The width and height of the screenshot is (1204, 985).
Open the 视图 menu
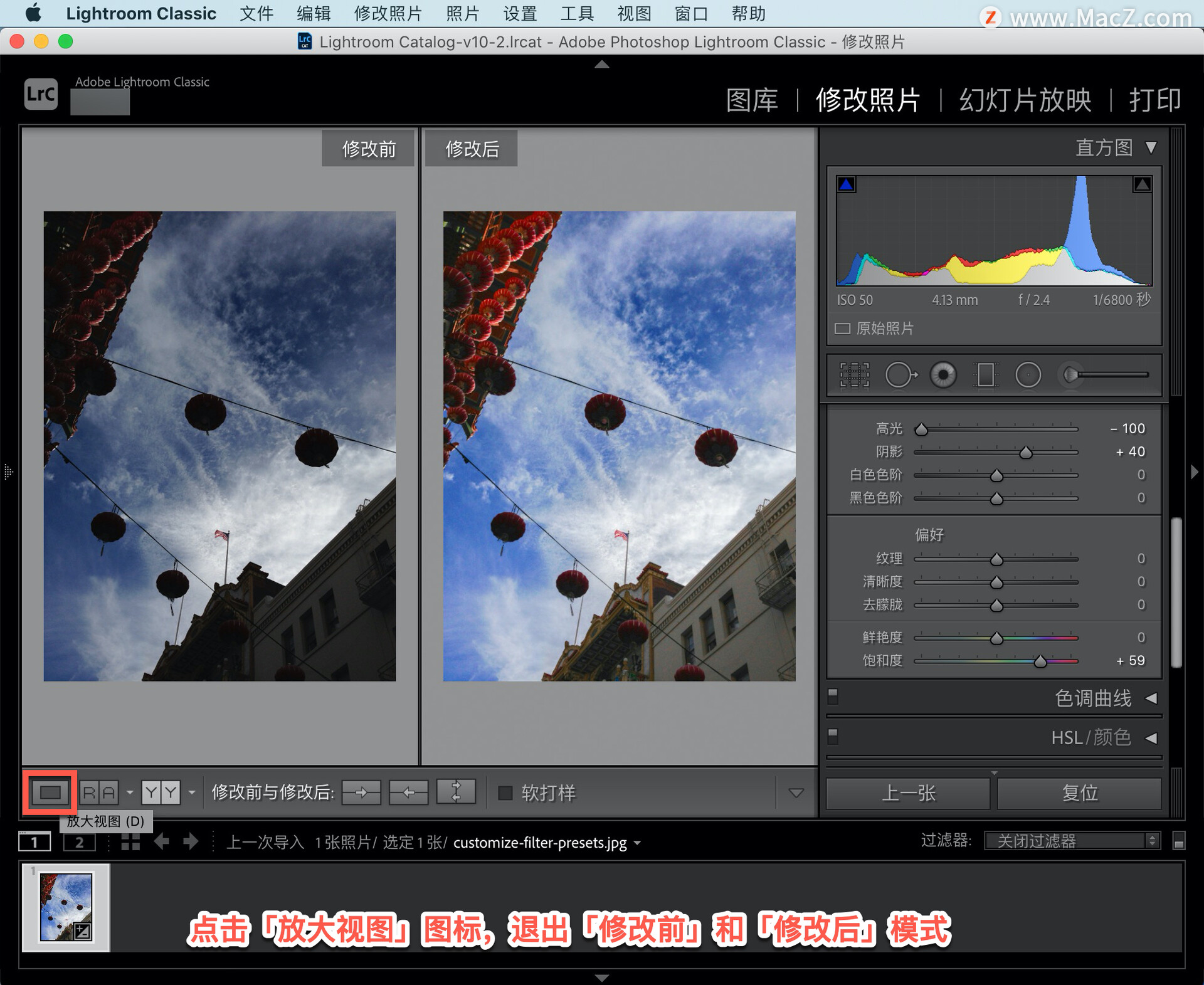coord(634,14)
